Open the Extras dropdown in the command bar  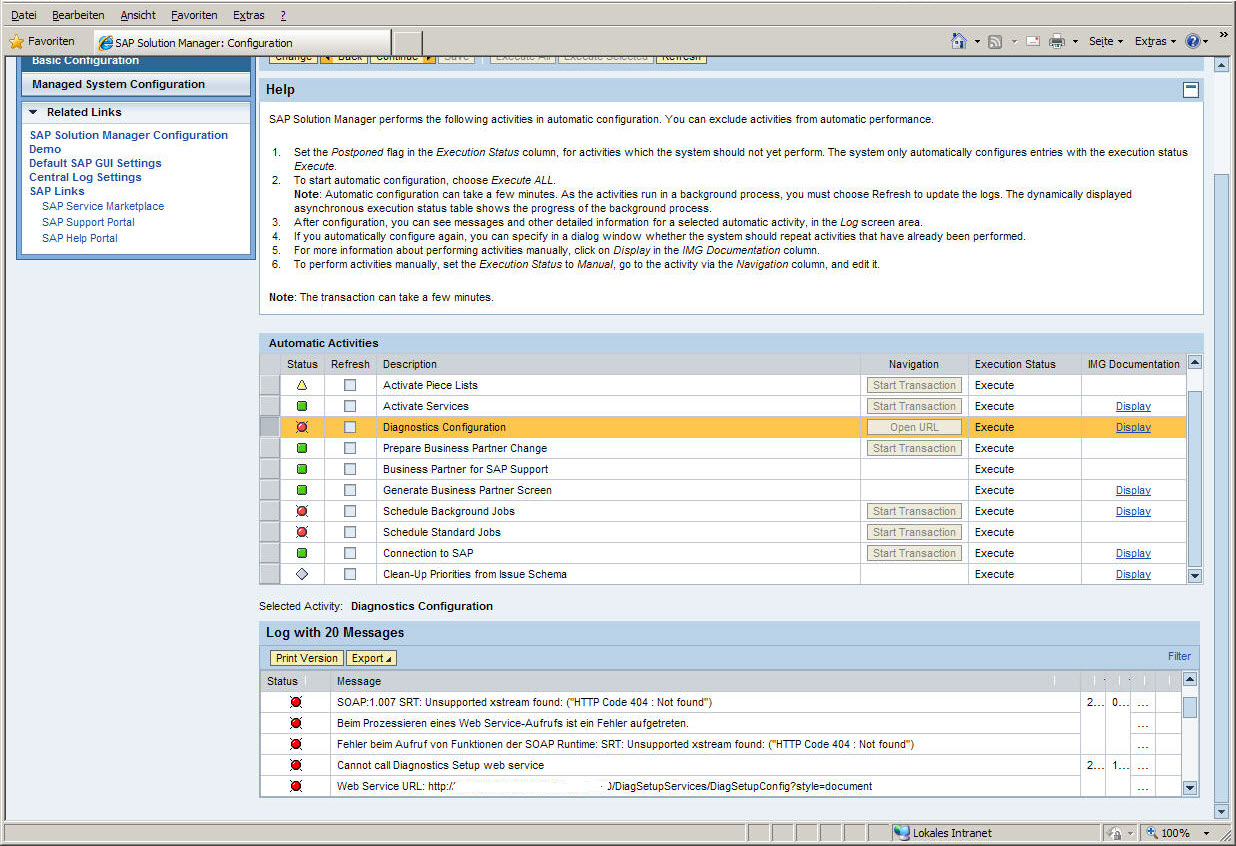(x=1155, y=41)
